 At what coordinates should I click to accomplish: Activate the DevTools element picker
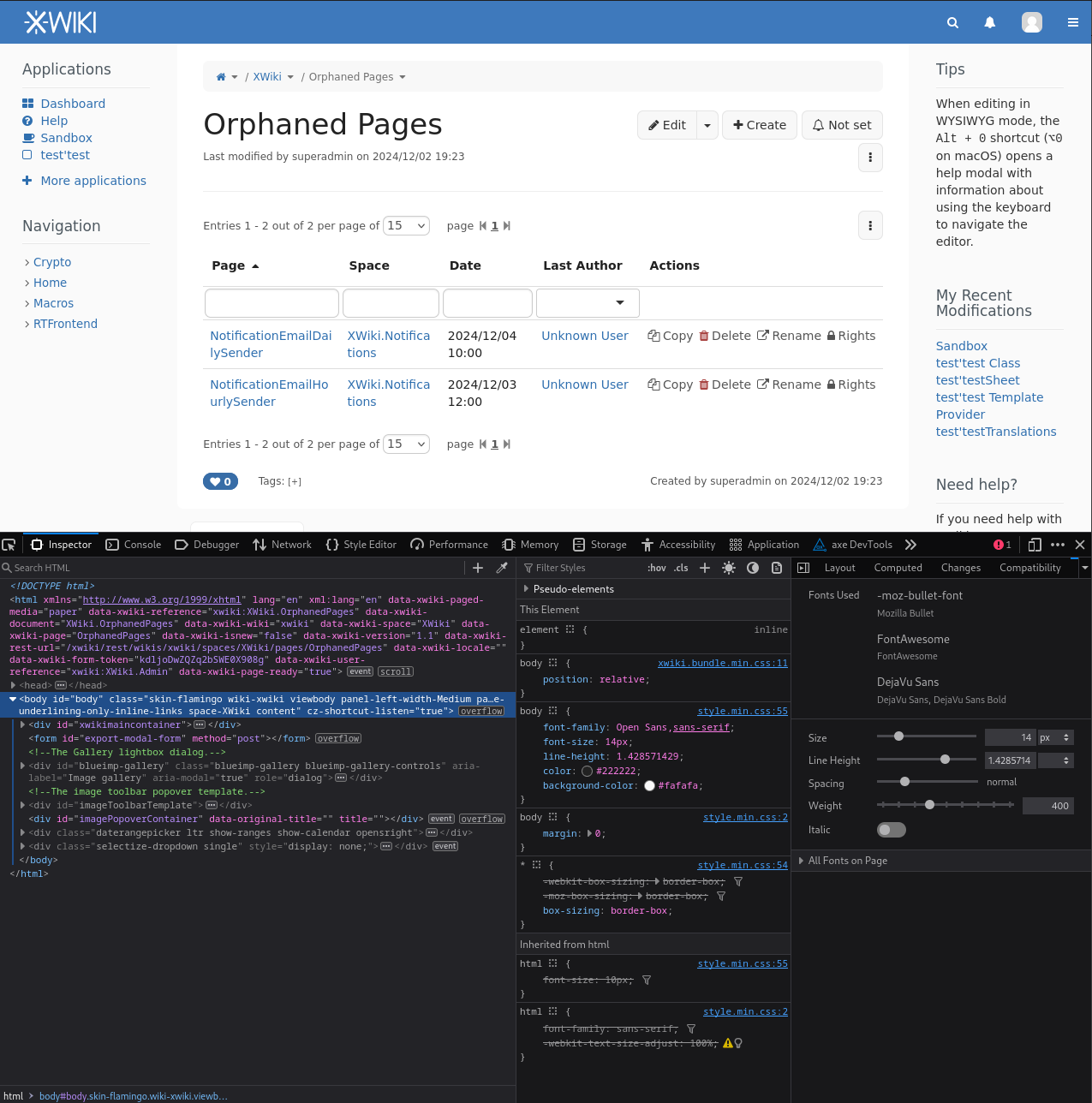point(9,545)
